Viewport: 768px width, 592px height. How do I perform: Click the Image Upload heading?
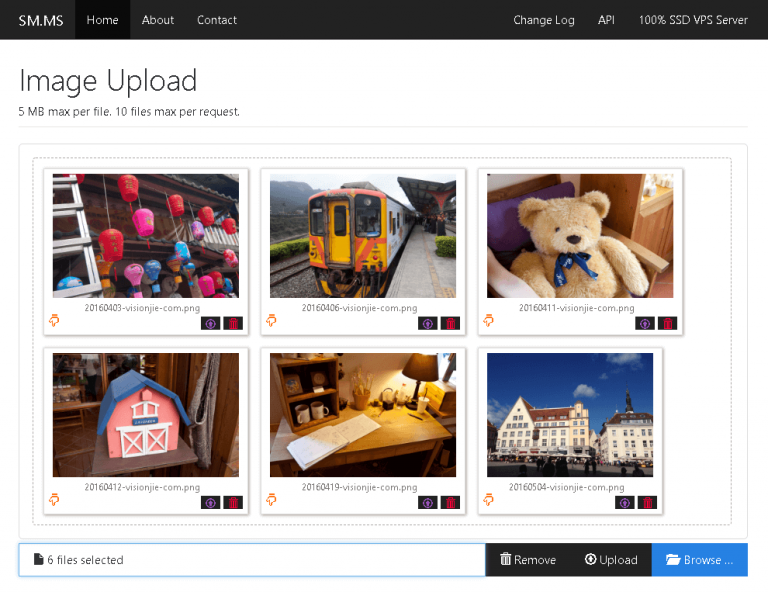coord(108,81)
